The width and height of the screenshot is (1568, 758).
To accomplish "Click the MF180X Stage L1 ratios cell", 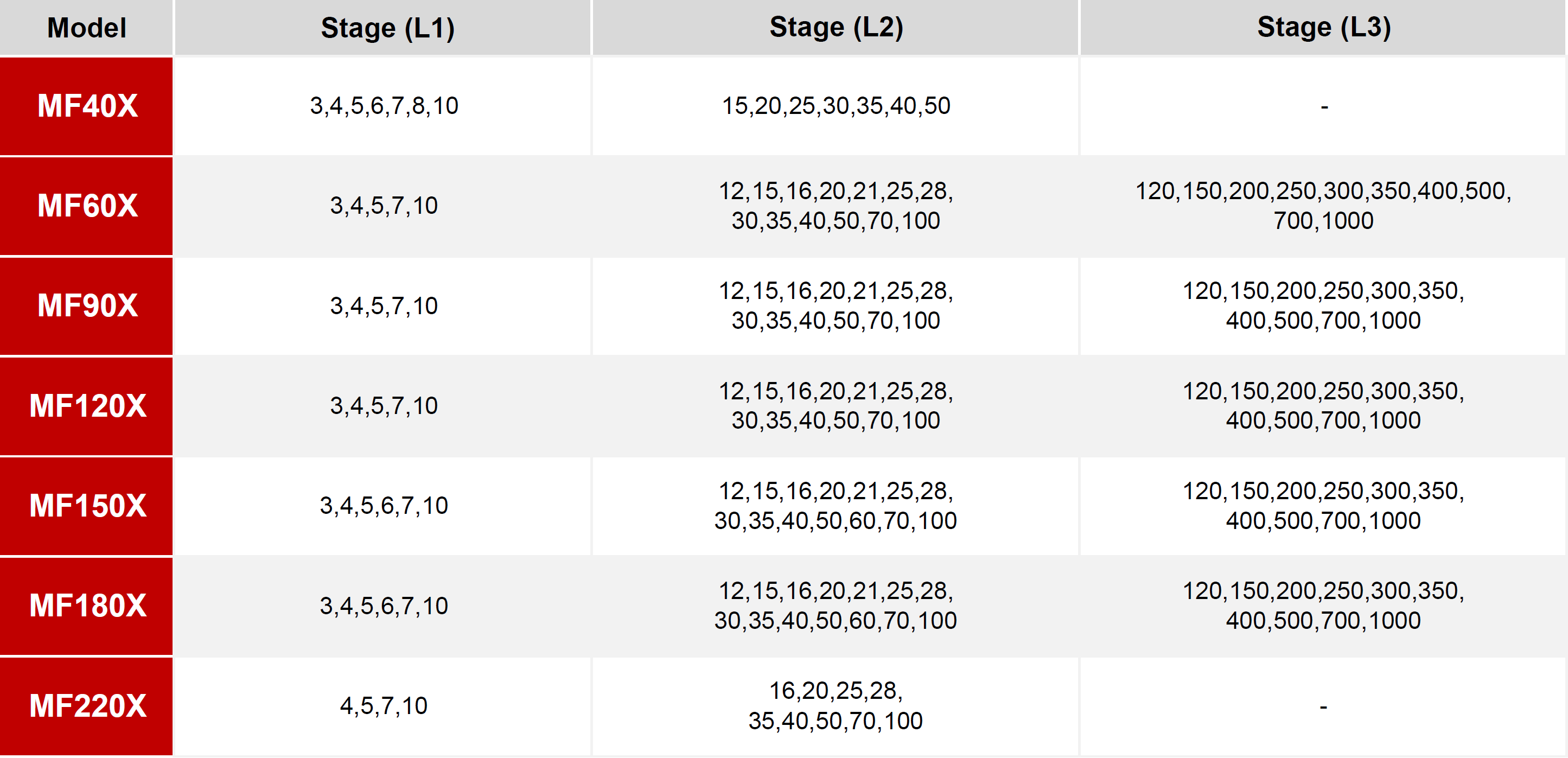I will (383, 606).
